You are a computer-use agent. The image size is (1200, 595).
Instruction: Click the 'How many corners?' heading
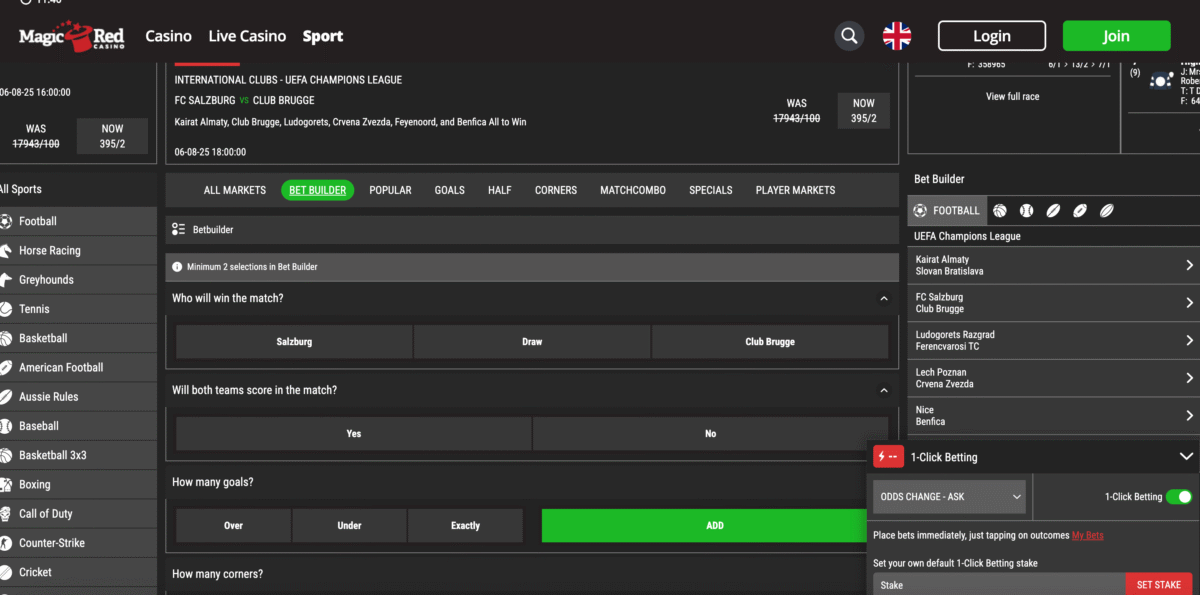[x=217, y=574]
